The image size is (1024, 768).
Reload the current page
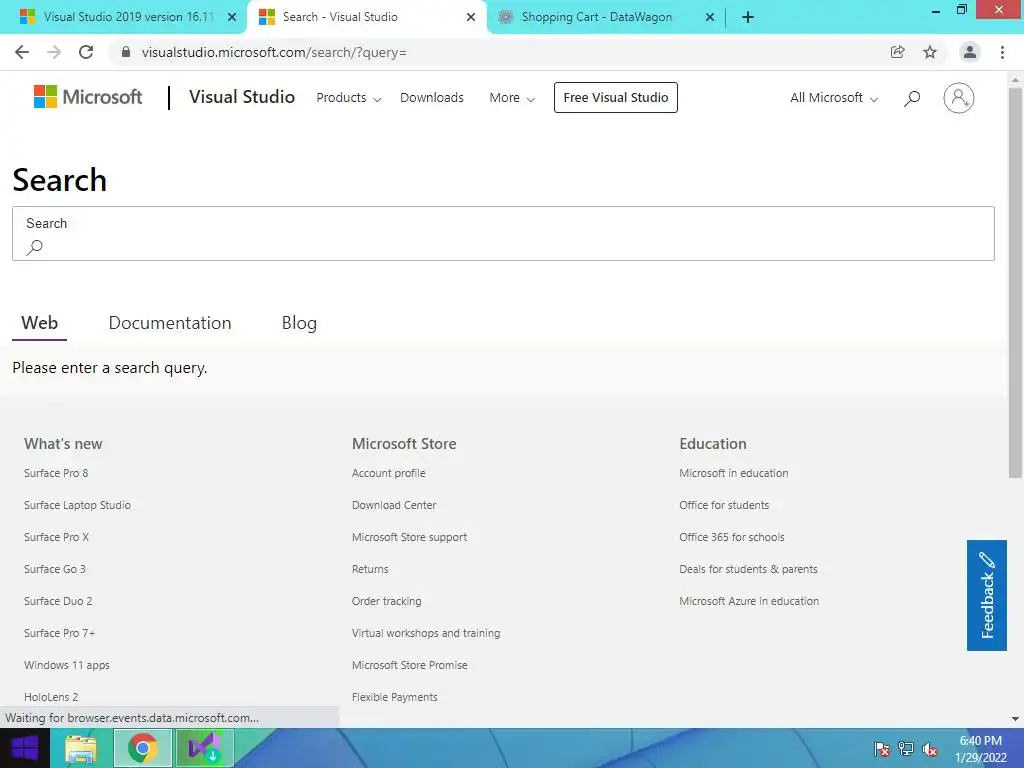[86, 52]
